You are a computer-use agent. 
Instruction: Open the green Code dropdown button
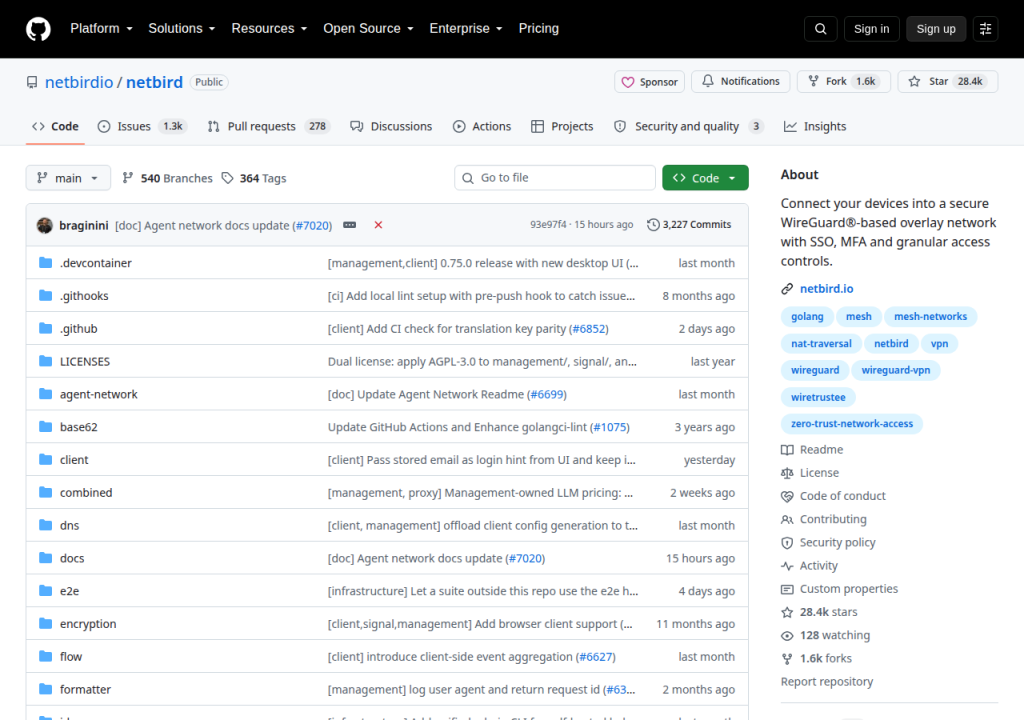(705, 178)
